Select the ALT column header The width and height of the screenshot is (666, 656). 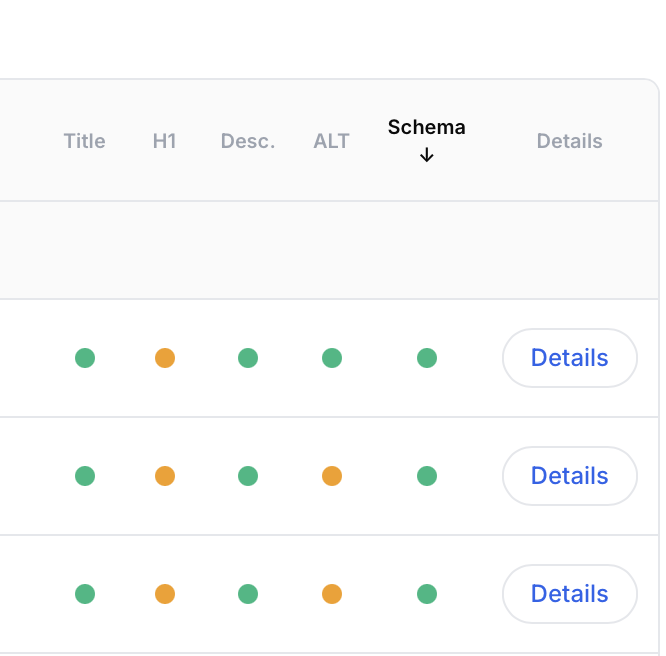coord(332,141)
